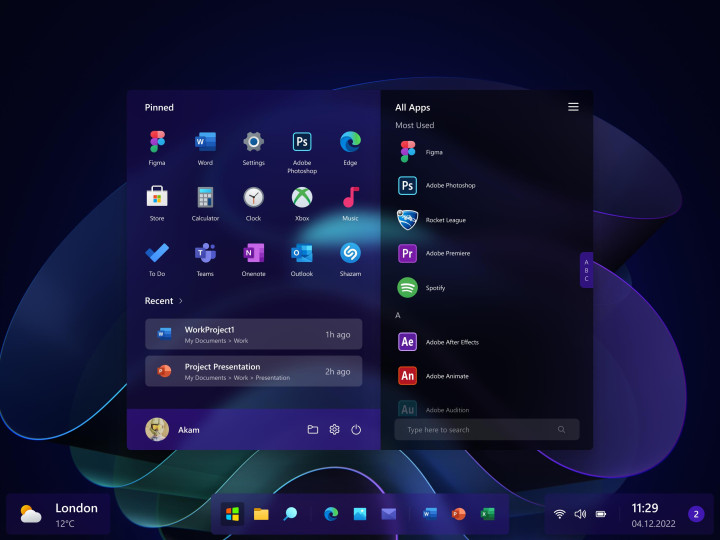Open settings gear in user bar
The width and height of the screenshot is (720, 540).
[334, 429]
